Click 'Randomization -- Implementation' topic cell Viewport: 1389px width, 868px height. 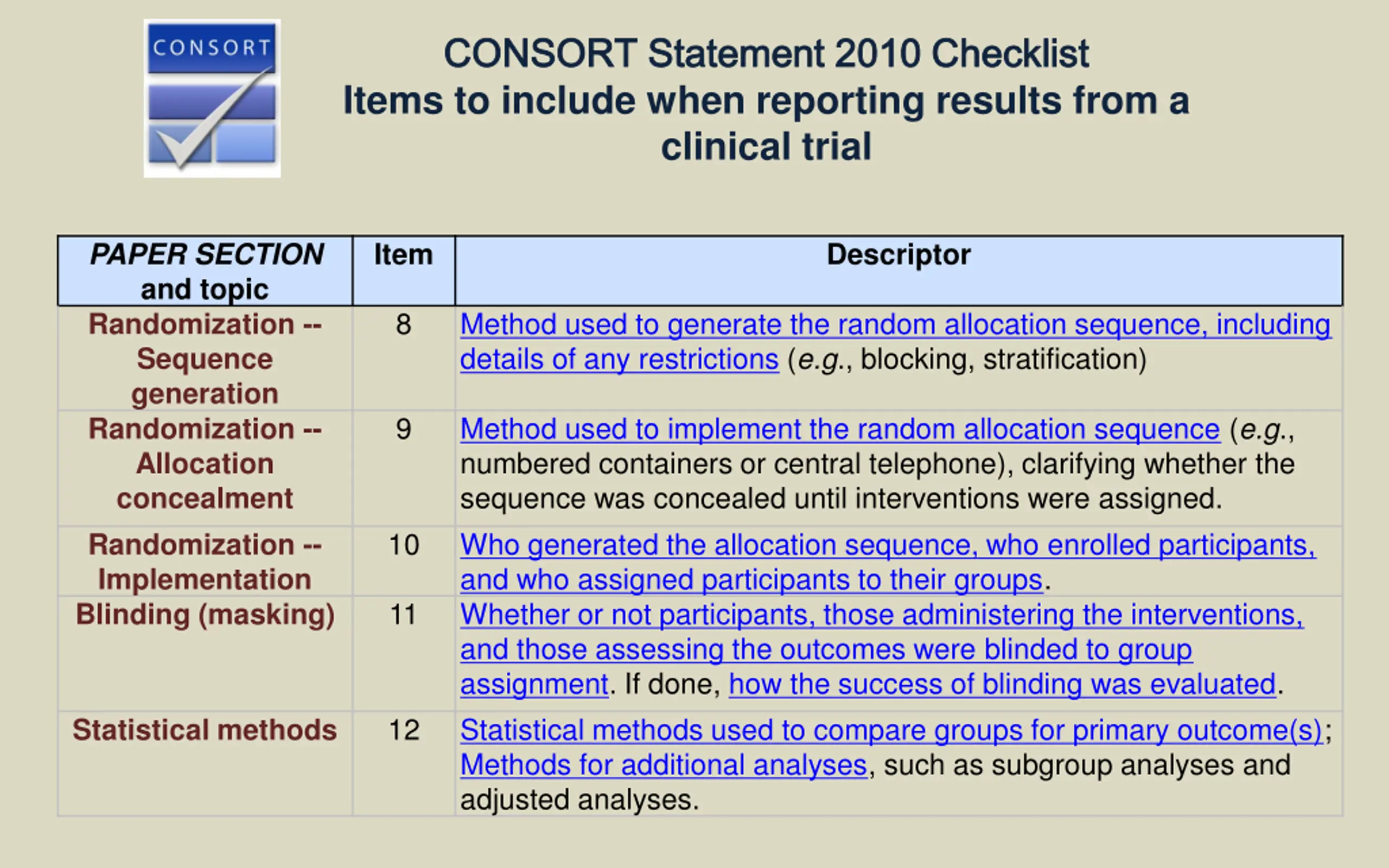[206, 562]
